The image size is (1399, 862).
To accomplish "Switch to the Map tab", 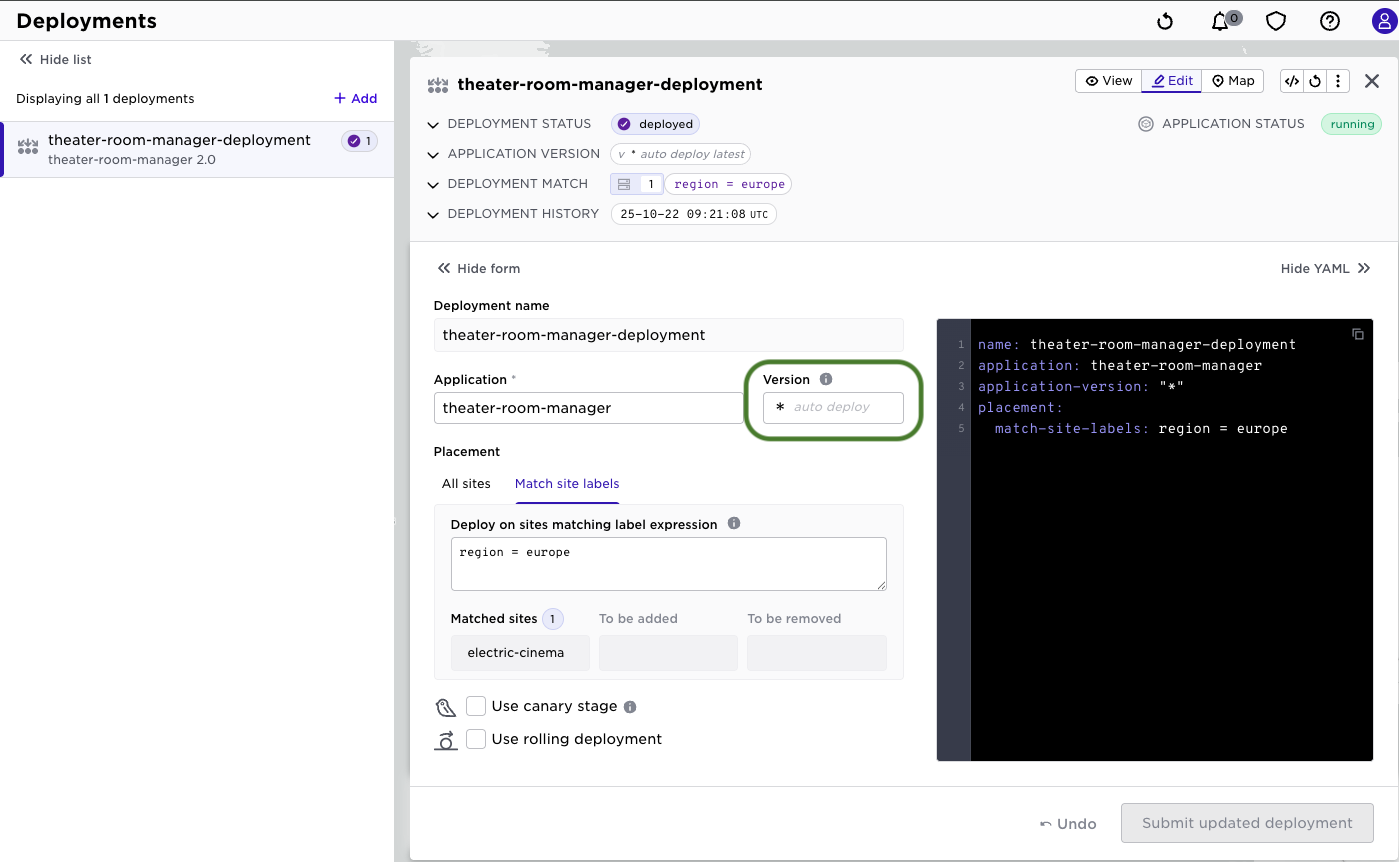I will click(x=1233, y=81).
